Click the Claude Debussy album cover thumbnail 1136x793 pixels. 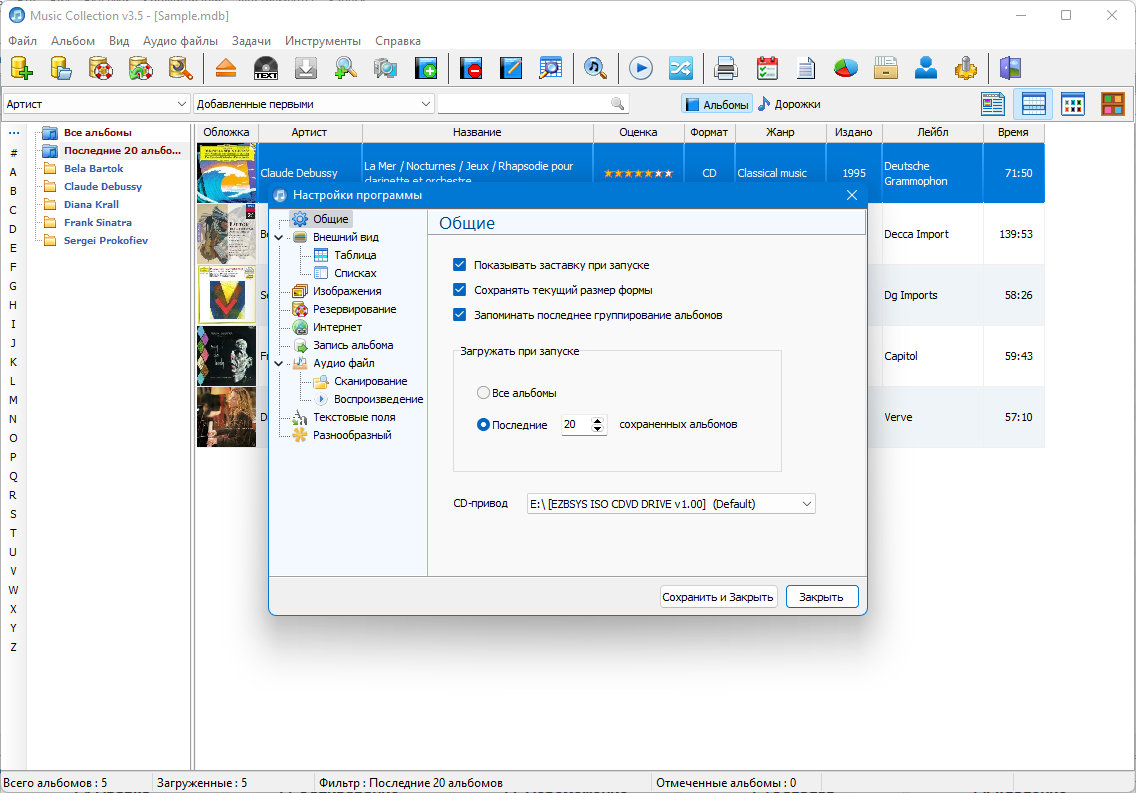(x=227, y=172)
